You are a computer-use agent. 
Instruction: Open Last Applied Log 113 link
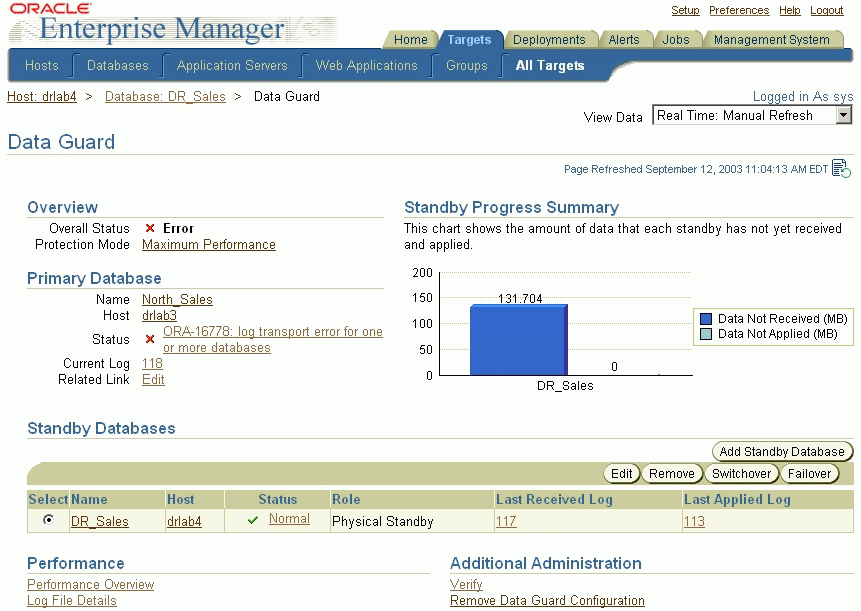[694, 521]
